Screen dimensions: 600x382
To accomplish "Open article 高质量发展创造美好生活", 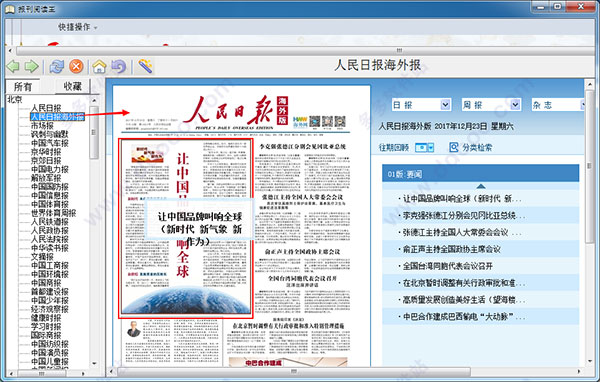I will [x=463, y=300].
